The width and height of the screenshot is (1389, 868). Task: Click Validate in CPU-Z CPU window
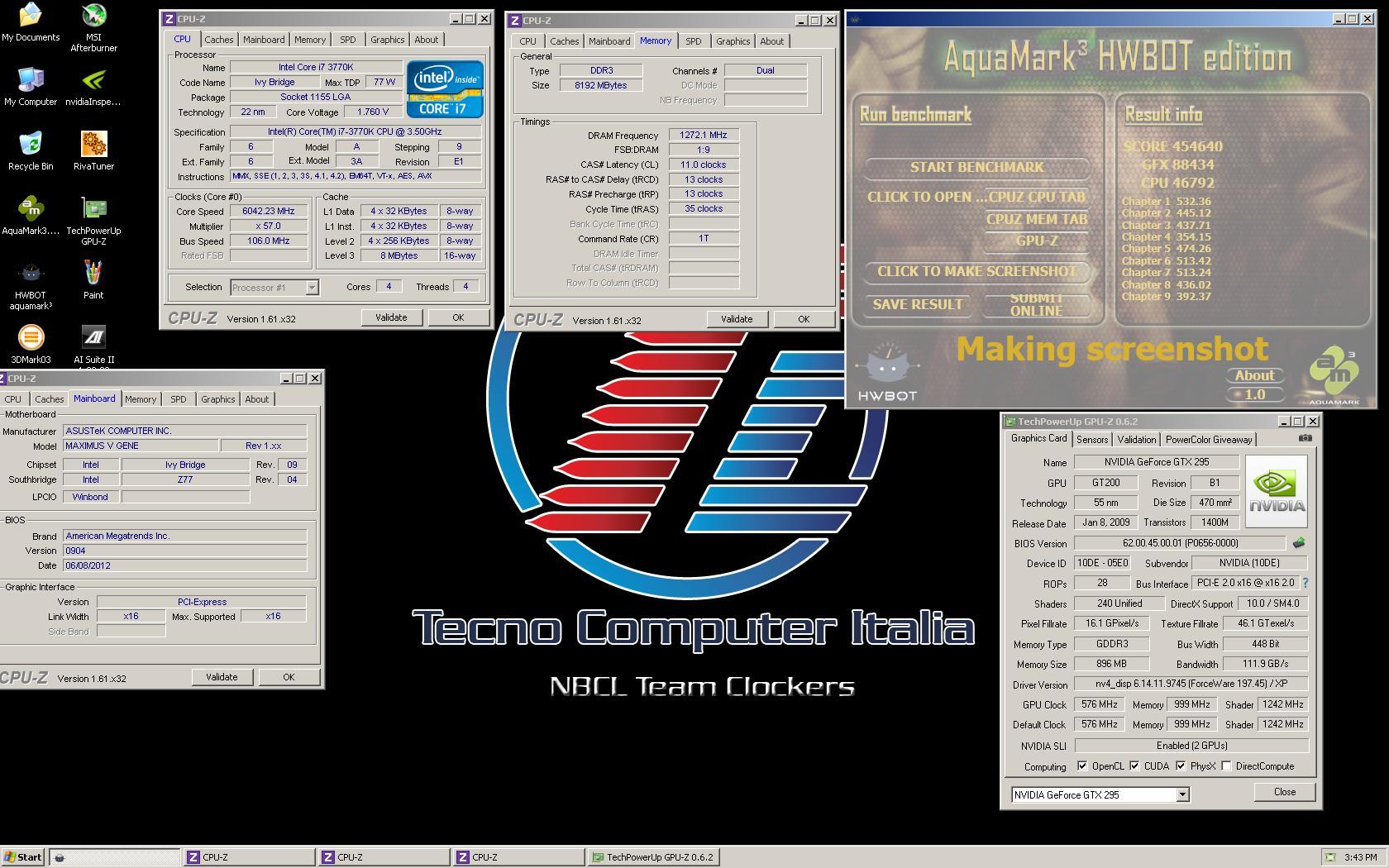pos(391,317)
